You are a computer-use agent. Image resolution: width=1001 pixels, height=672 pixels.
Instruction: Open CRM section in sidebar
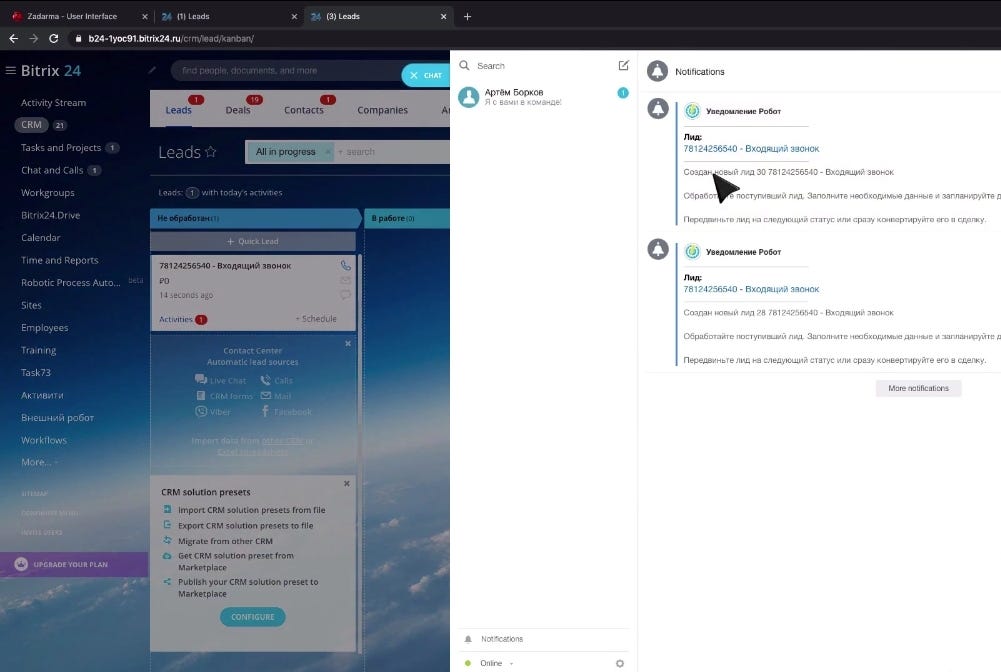(x=31, y=125)
